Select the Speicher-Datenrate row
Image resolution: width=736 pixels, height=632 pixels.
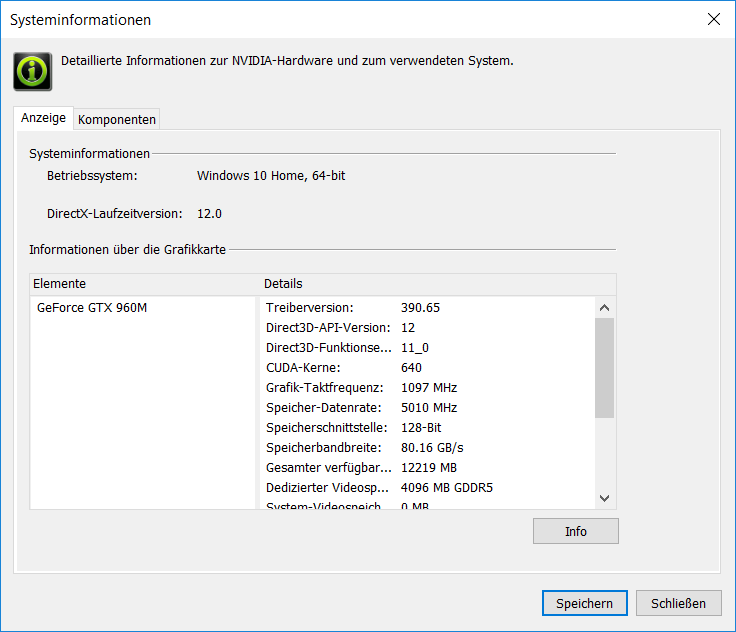(x=428, y=408)
